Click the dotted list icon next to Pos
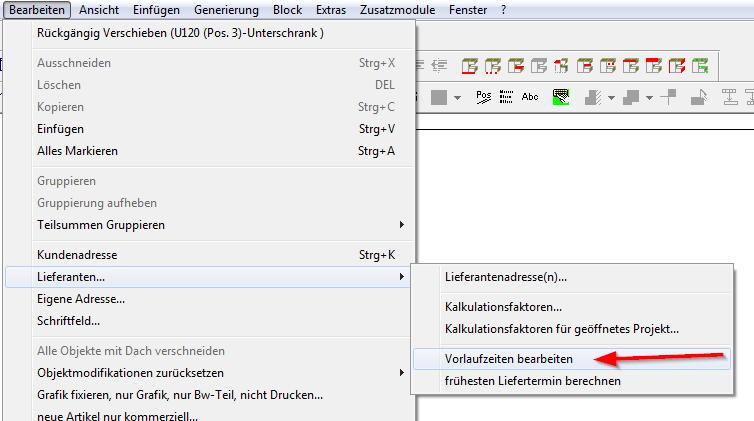 506,97
